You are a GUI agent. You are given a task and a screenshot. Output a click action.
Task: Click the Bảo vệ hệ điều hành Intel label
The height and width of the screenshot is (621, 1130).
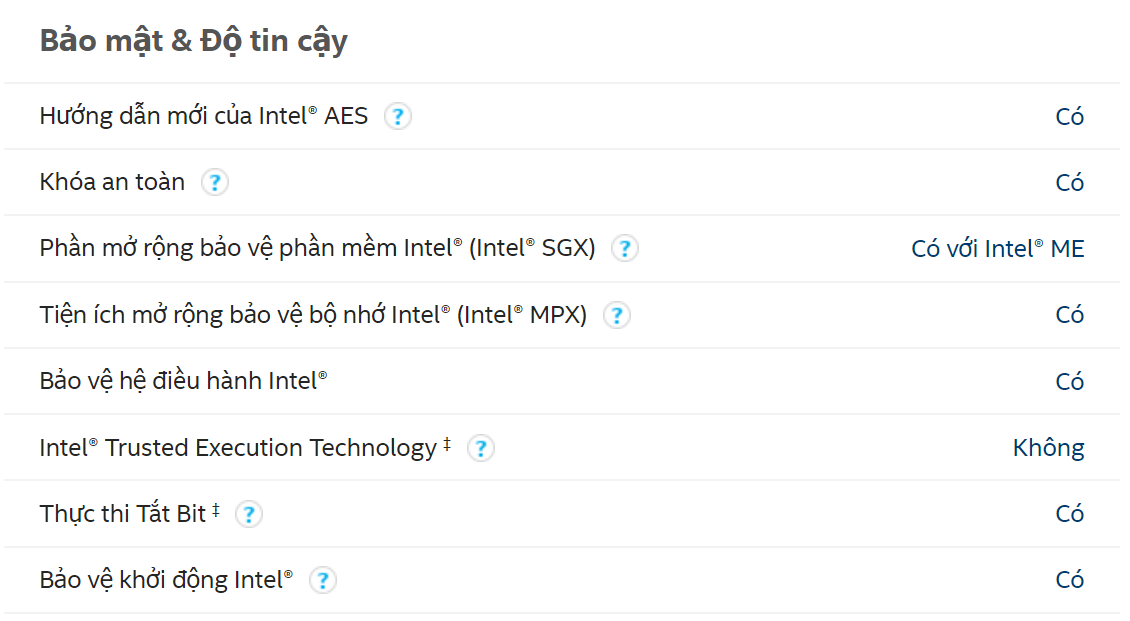click(x=184, y=381)
